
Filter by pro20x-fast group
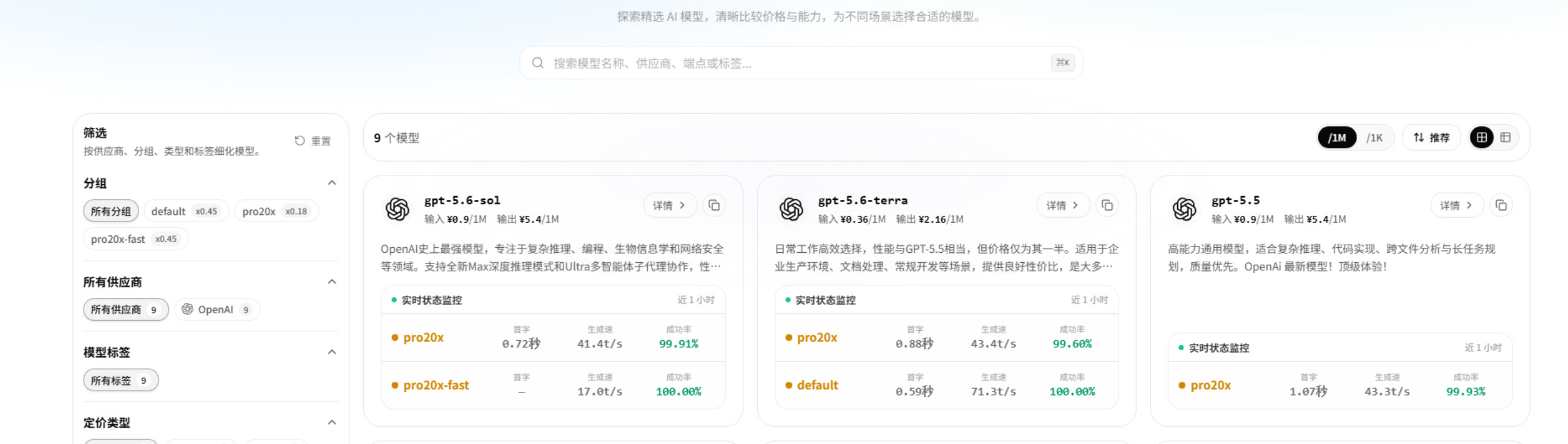pos(135,239)
